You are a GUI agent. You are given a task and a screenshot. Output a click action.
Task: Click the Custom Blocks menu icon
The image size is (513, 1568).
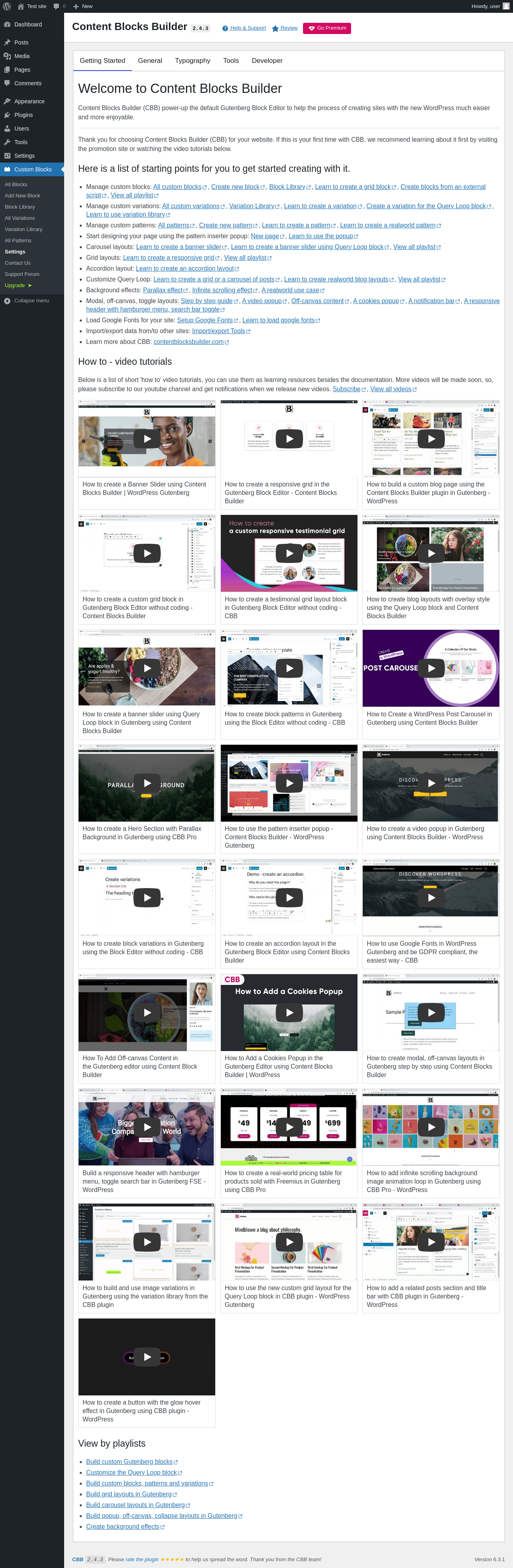7,169
